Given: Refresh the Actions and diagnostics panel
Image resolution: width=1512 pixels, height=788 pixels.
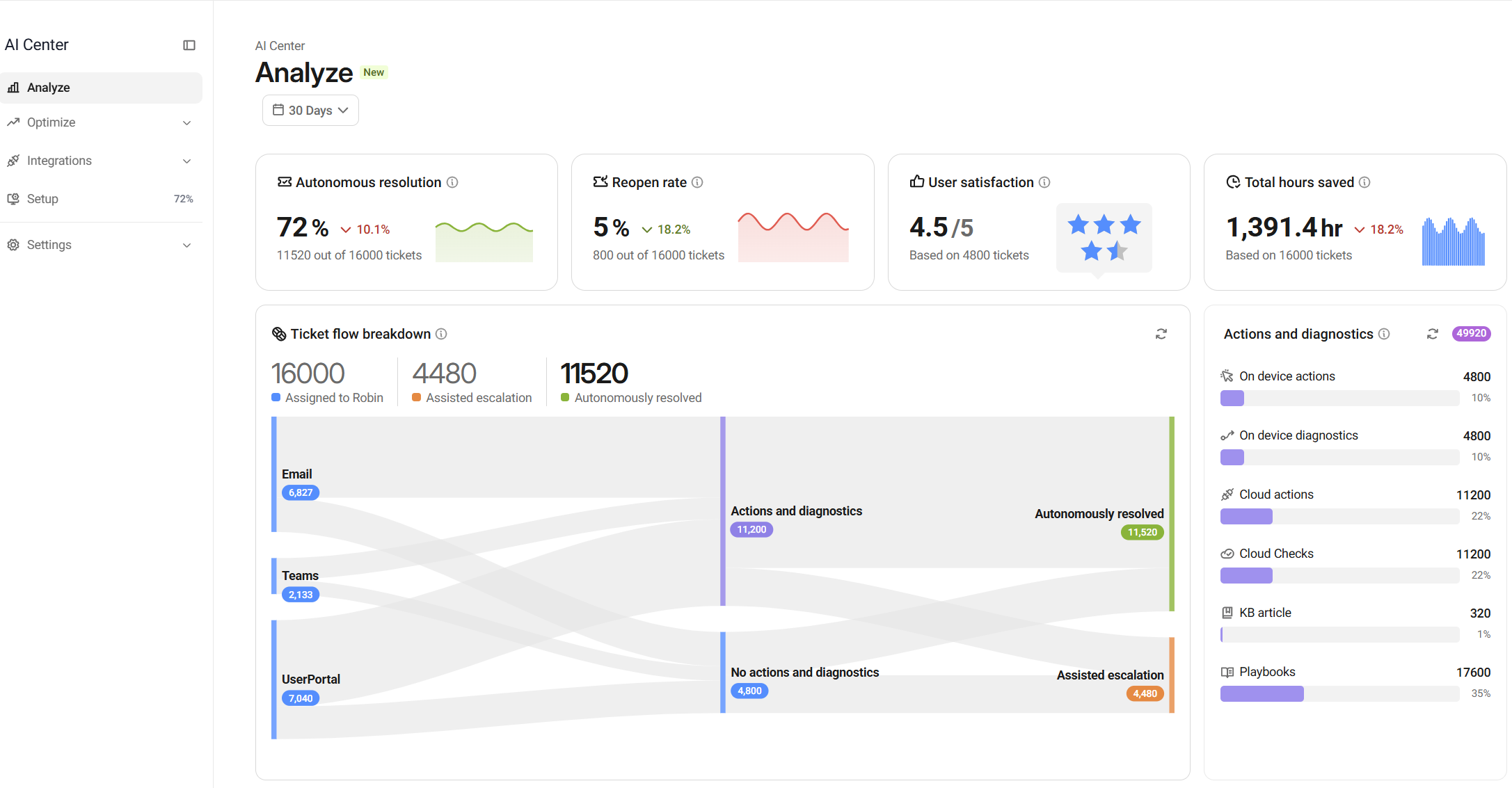Looking at the screenshot, I should tap(1433, 334).
